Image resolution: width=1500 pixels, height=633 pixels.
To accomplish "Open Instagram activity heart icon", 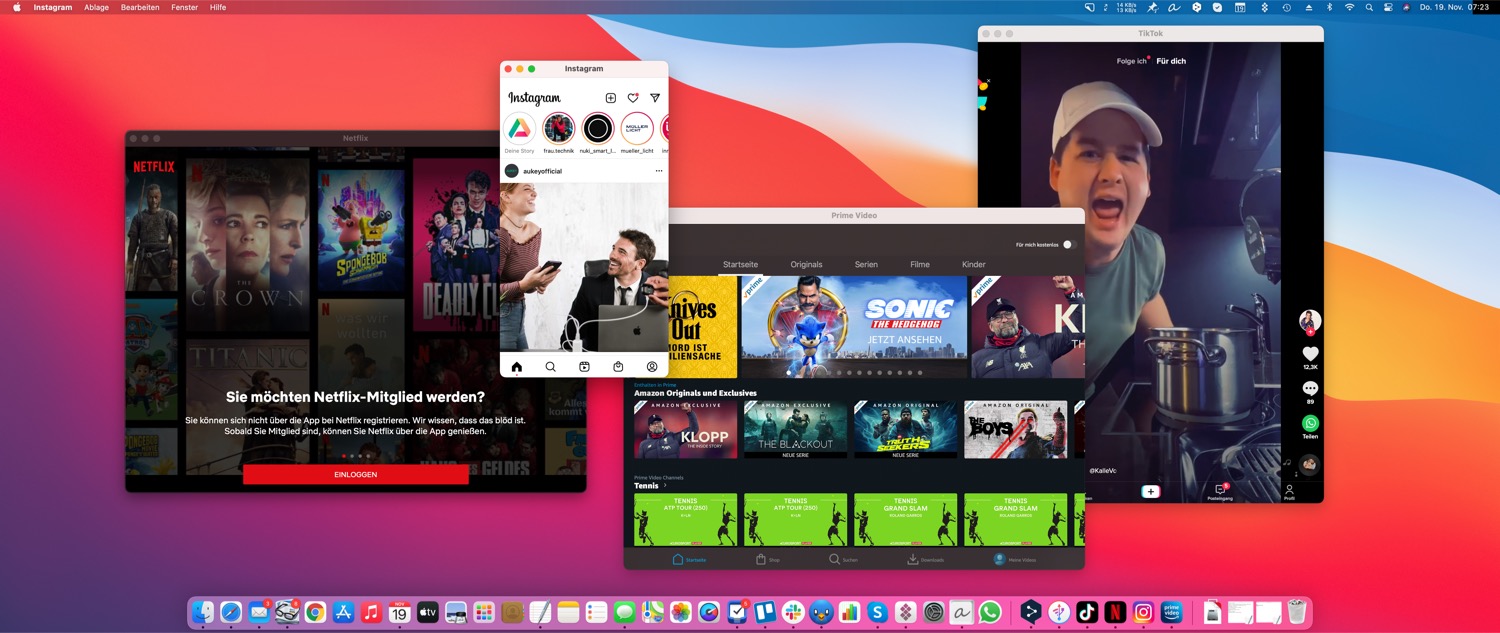I will [633, 98].
